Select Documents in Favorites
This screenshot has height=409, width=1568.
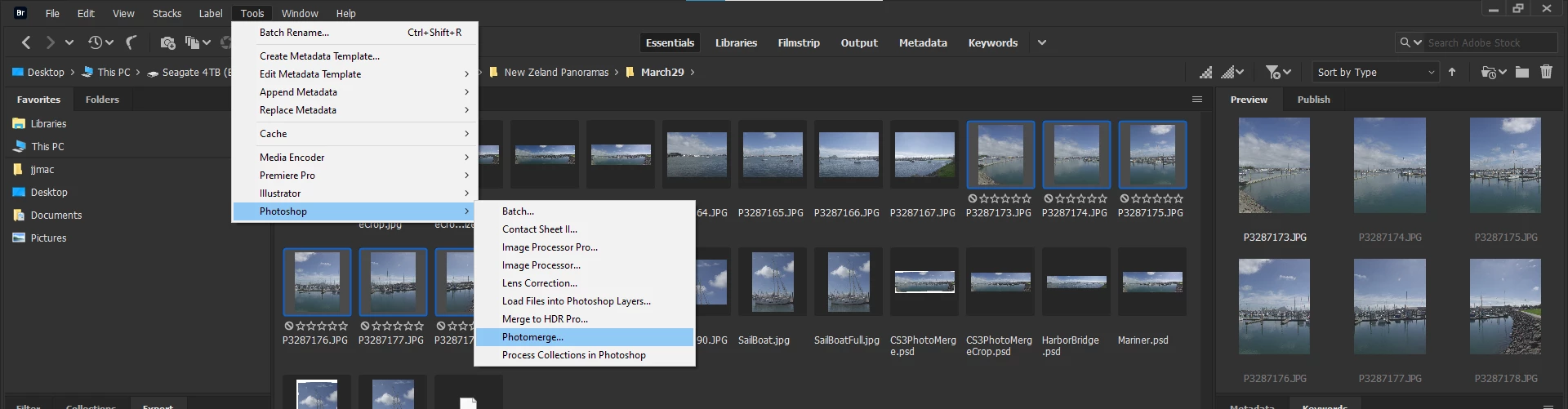tap(56, 216)
